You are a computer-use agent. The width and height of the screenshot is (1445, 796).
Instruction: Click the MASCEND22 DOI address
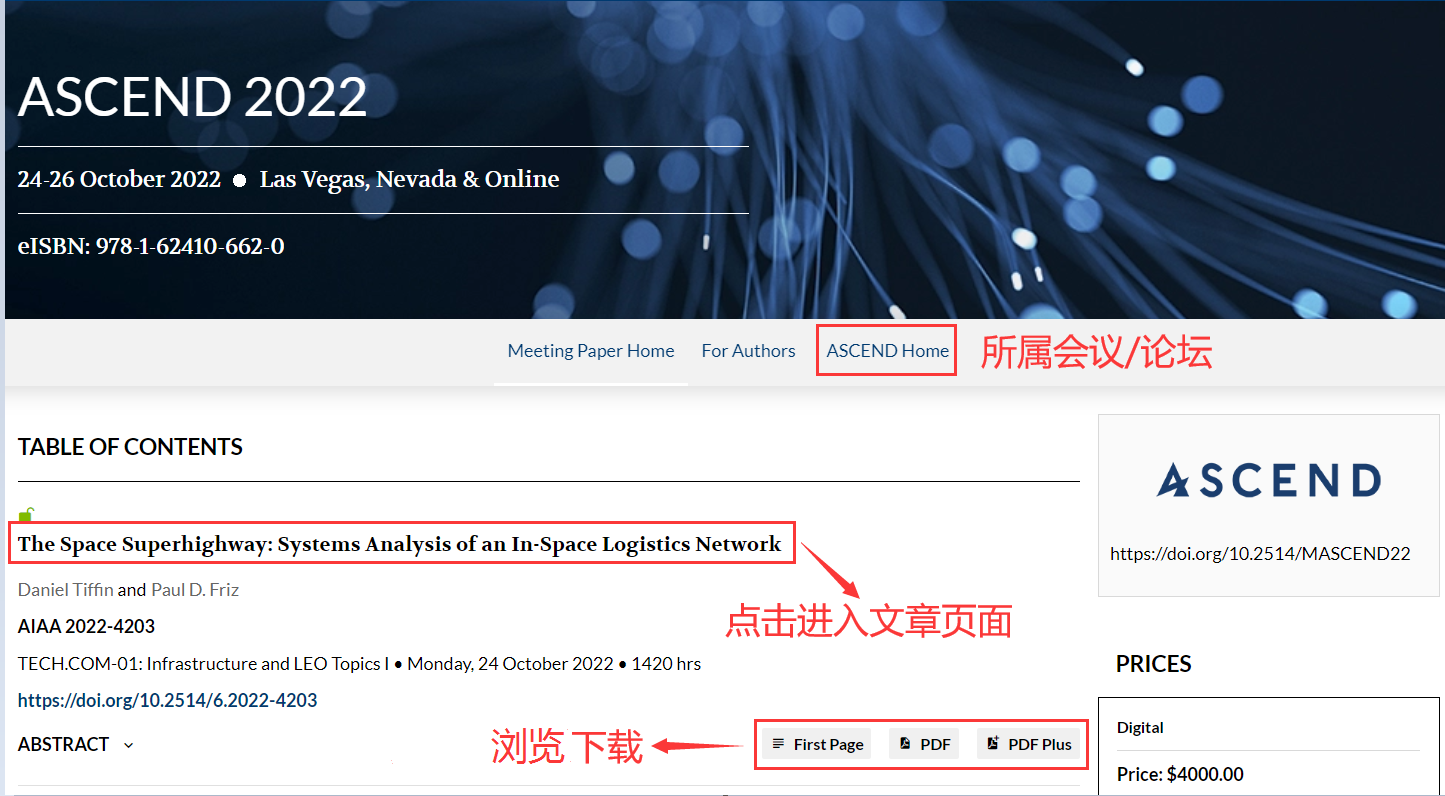(x=1260, y=553)
